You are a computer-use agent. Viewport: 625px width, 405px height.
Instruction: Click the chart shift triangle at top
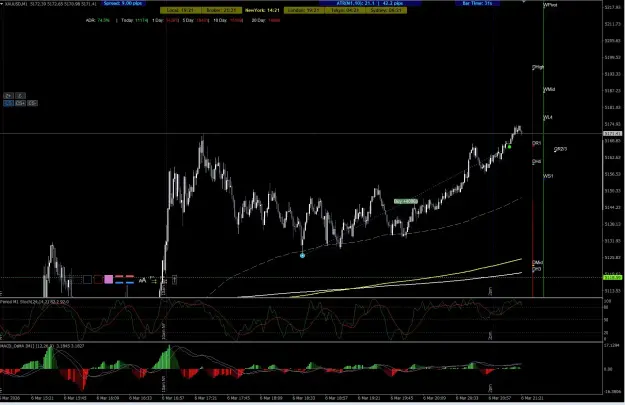click(524, 2)
